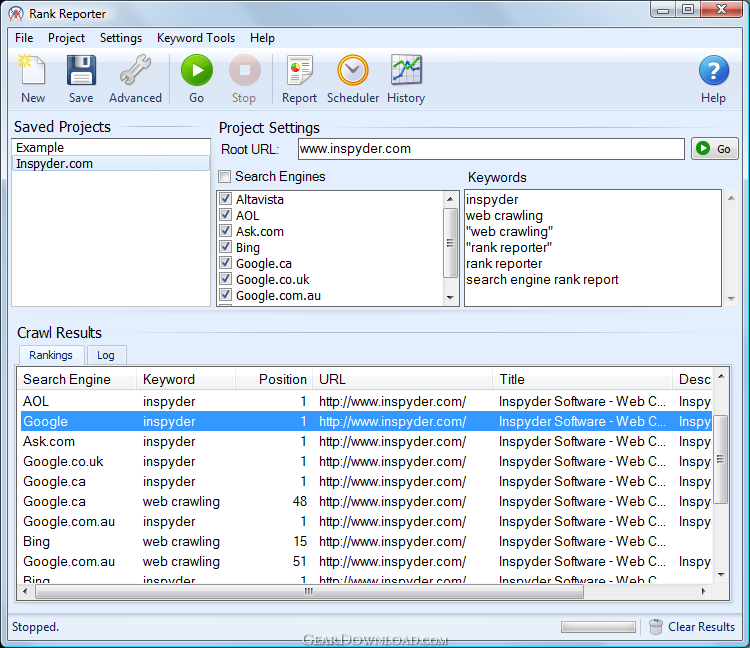Image resolution: width=750 pixels, height=648 pixels.
Task: Select Google.ca web crawling row position 48
Action: click(x=367, y=501)
